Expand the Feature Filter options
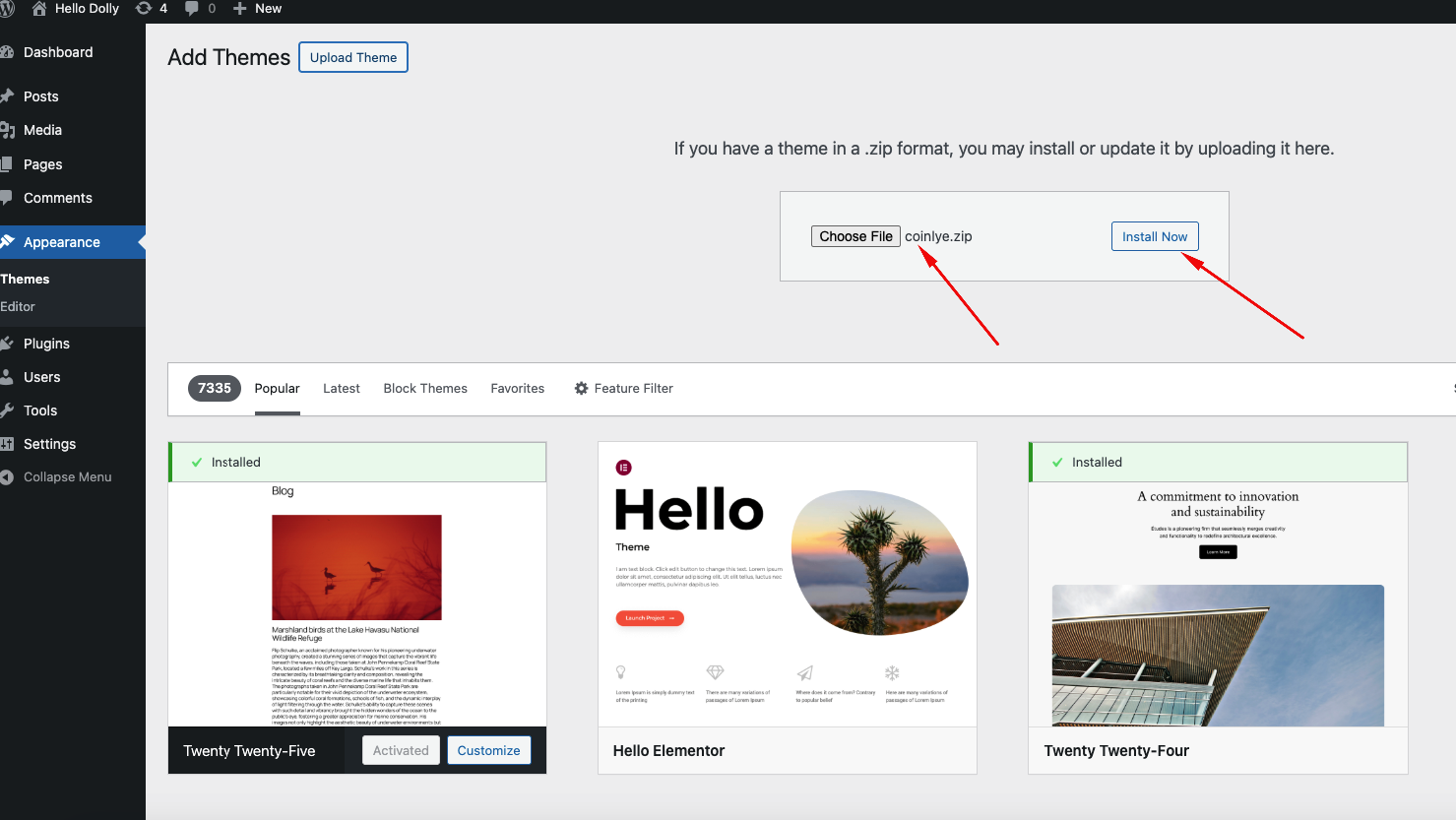Viewport: 1456px width, 820px height. coord(624,389)
